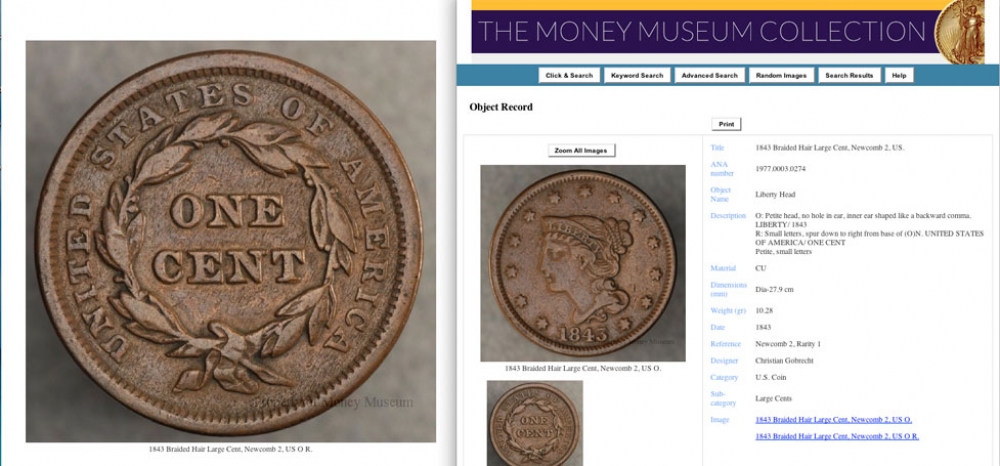Image resolution: width=1000 pixels, height=466 pixels.
Task: Open the 1843 coin obverse thumbnail
Action: [583, 263]
